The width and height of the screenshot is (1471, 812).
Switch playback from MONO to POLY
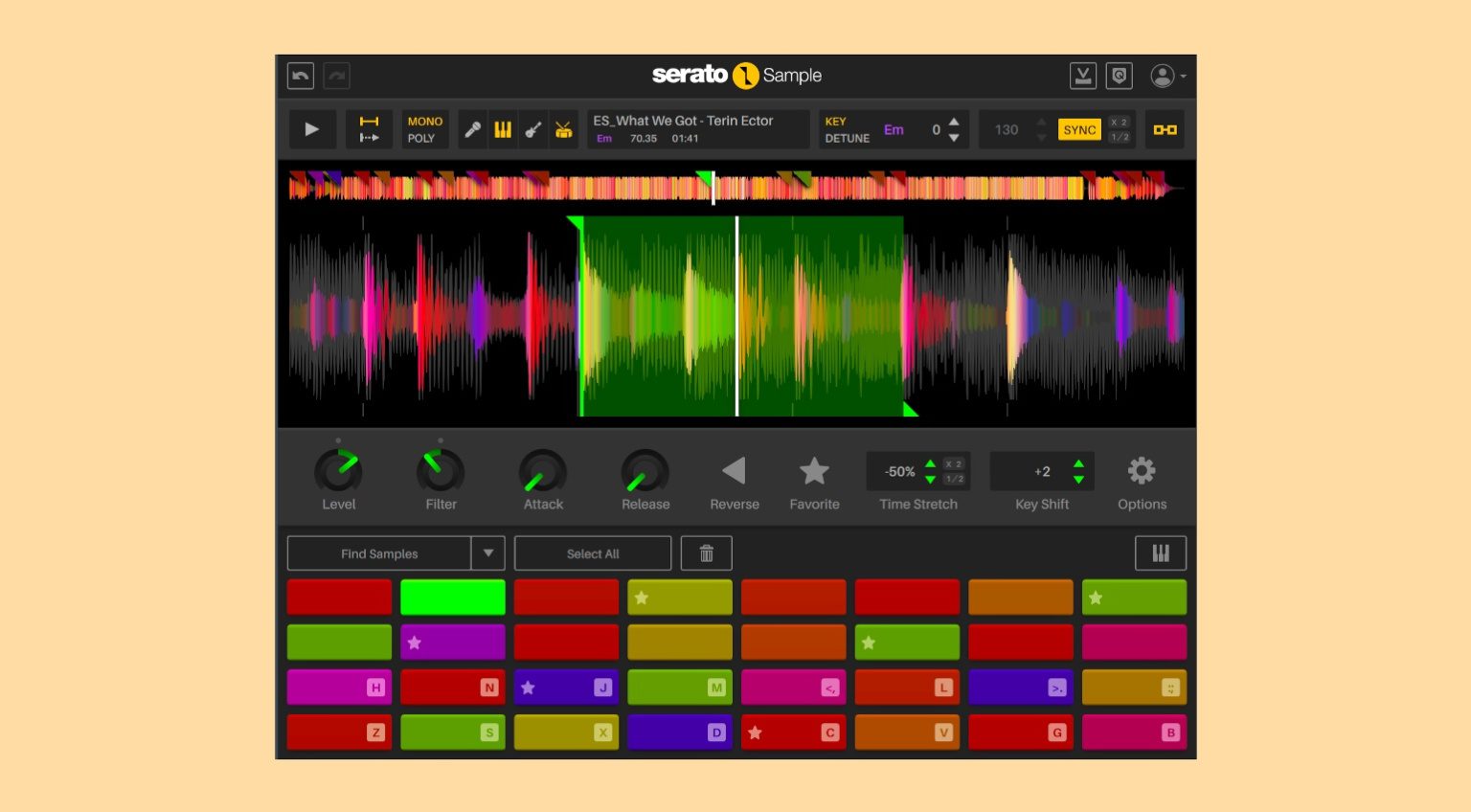pos(423,138)
